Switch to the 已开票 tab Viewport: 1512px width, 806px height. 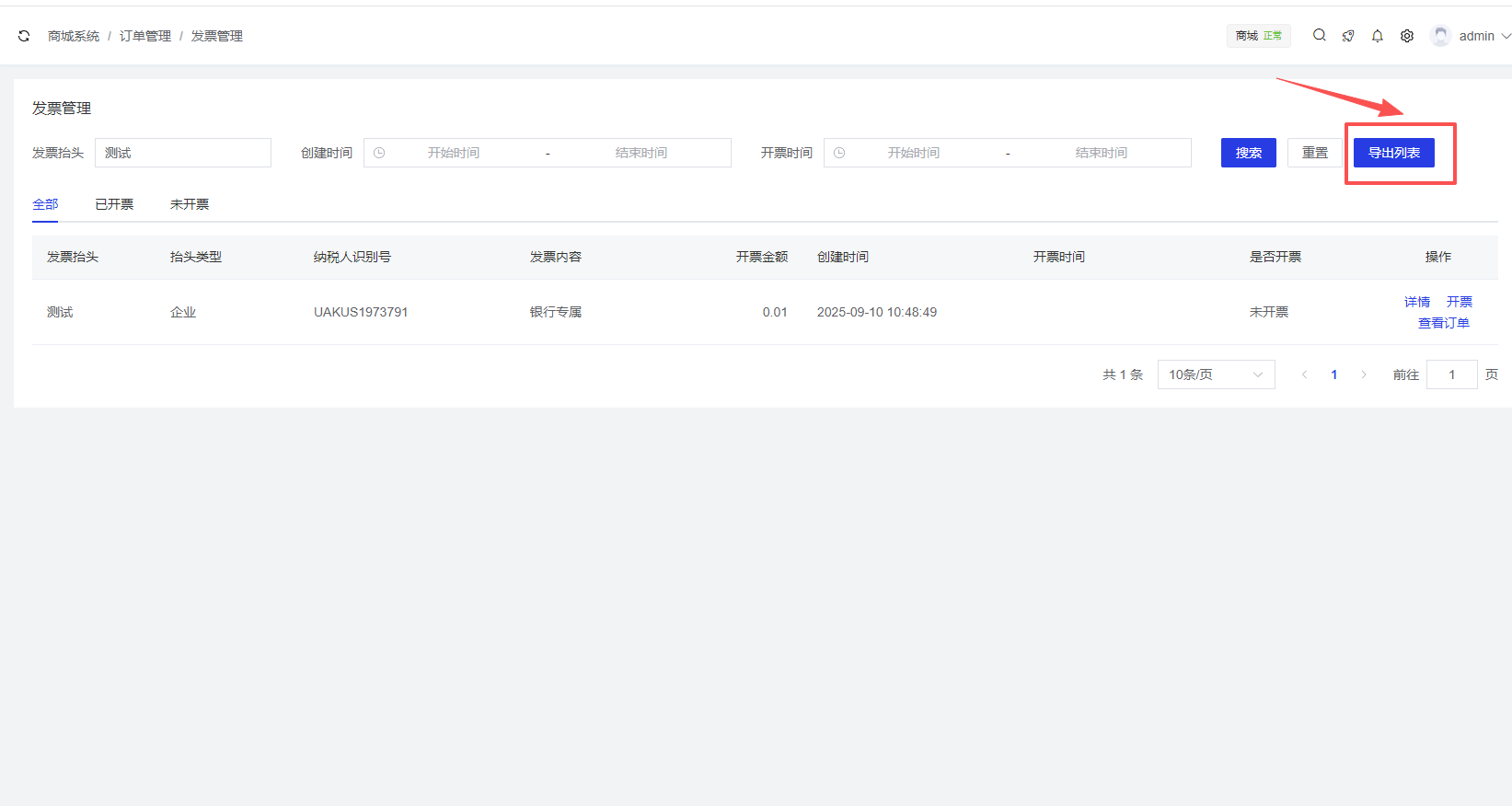(114, 204)
